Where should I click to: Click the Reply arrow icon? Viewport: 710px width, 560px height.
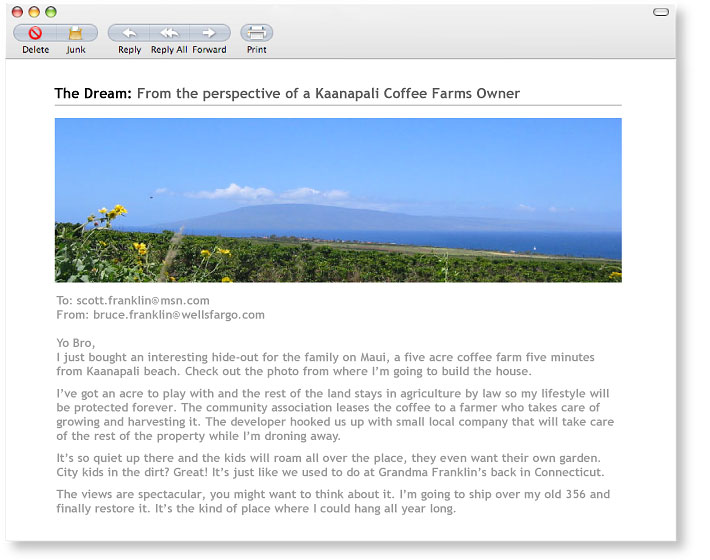click(x=129, y=33)
